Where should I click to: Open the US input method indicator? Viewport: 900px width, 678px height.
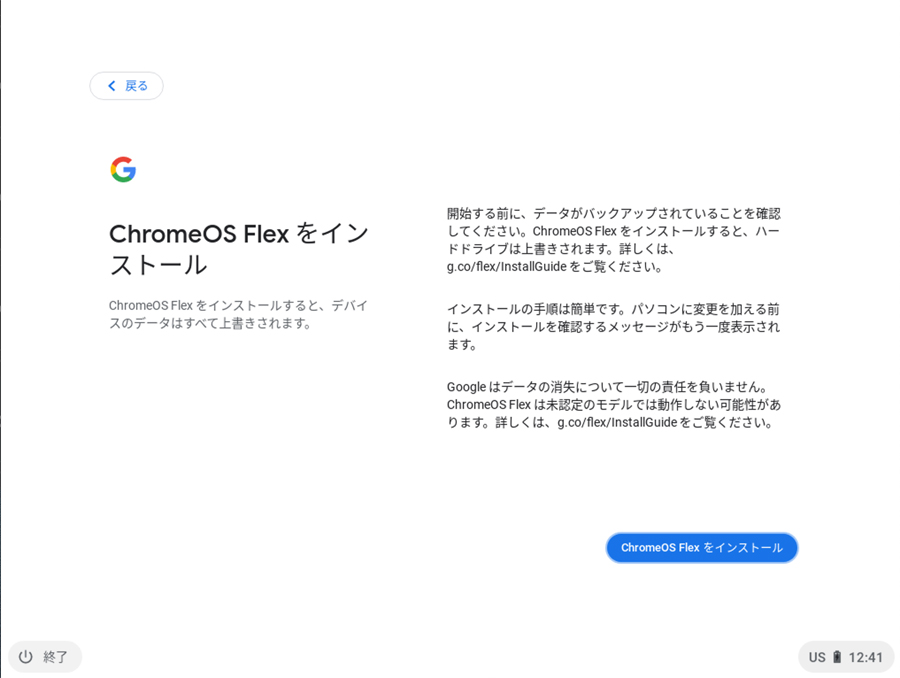pos(817,657)
